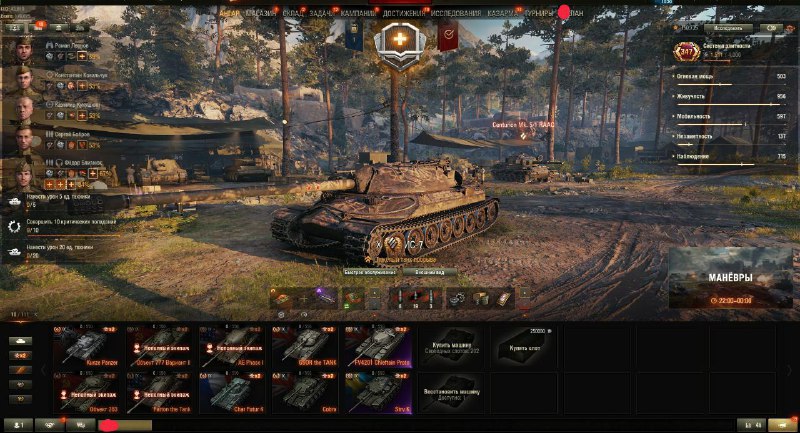Click the red checkmark missions flag
800x433 pixels.
[447, 36]
